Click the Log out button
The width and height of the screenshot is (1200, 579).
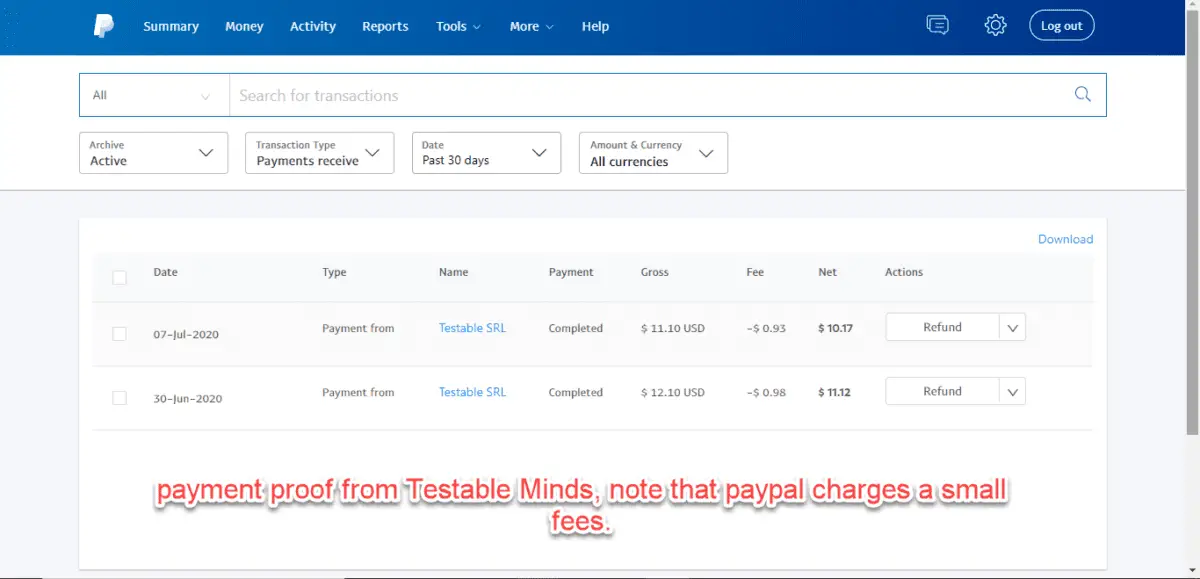point(1061,25)
